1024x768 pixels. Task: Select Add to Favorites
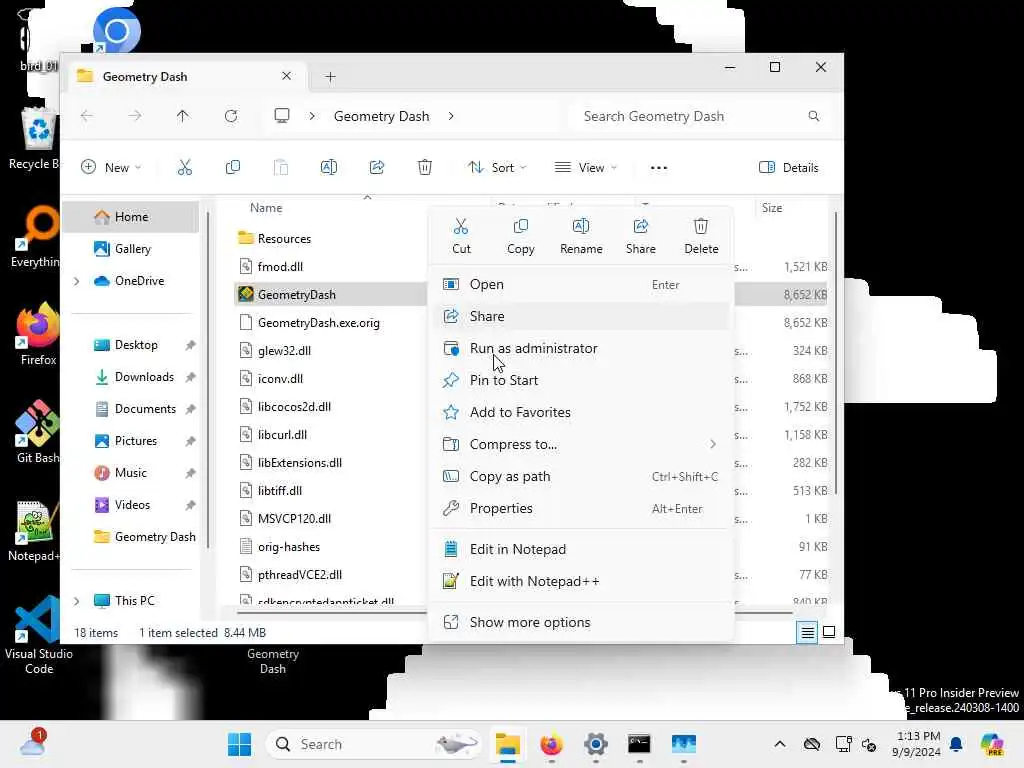coord(581,412)
